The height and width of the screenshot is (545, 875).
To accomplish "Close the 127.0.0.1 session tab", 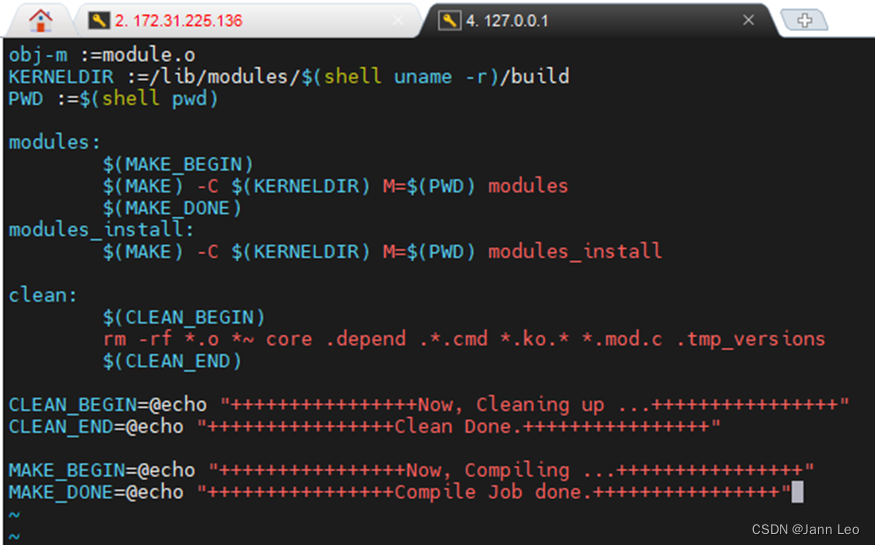I will click(x=748, y=20).
